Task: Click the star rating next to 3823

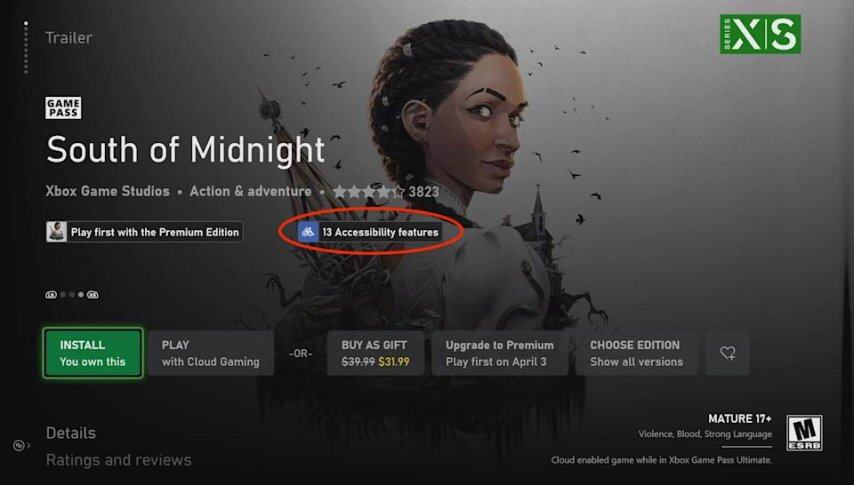Action: click(369, 192)
